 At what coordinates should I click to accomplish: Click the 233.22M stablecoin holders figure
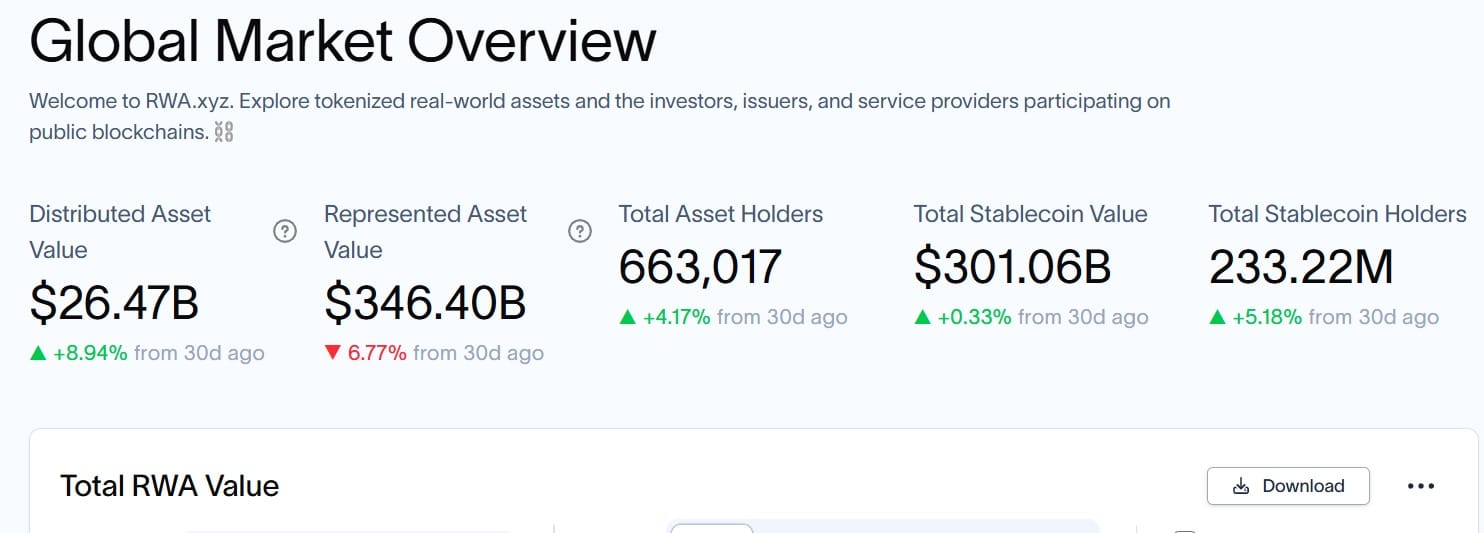(1301, 267)
